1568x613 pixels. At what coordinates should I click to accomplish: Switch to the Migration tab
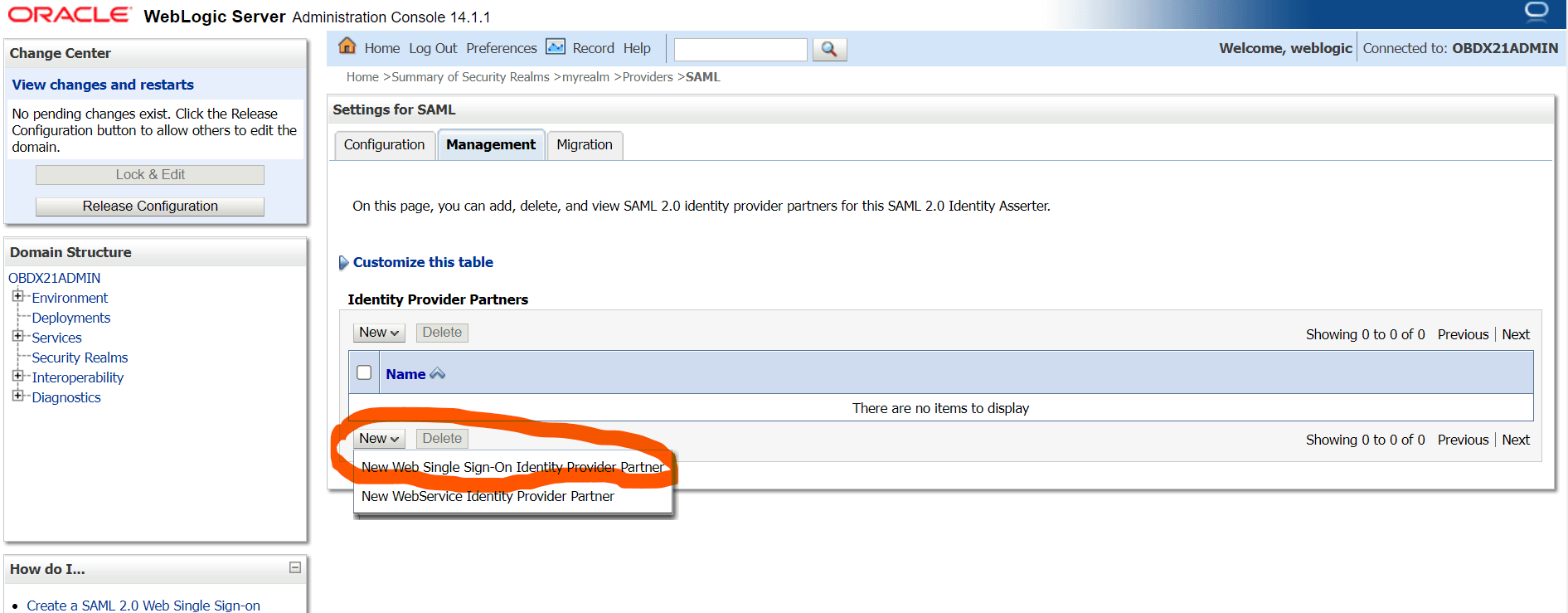[585, 144]
